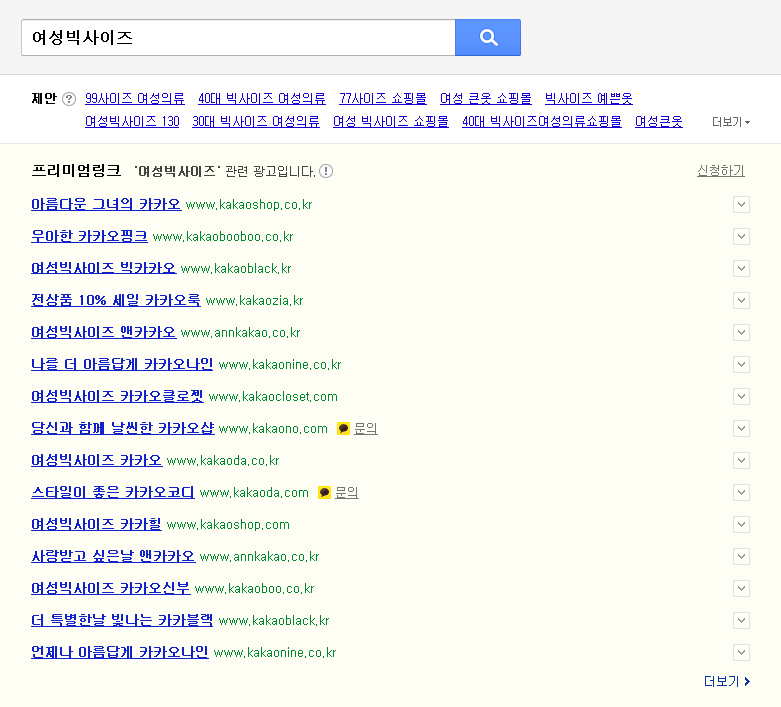Open the ad link 전상품 10% 세일 카카오룩

pyautogui.click(x=116, y=300)
